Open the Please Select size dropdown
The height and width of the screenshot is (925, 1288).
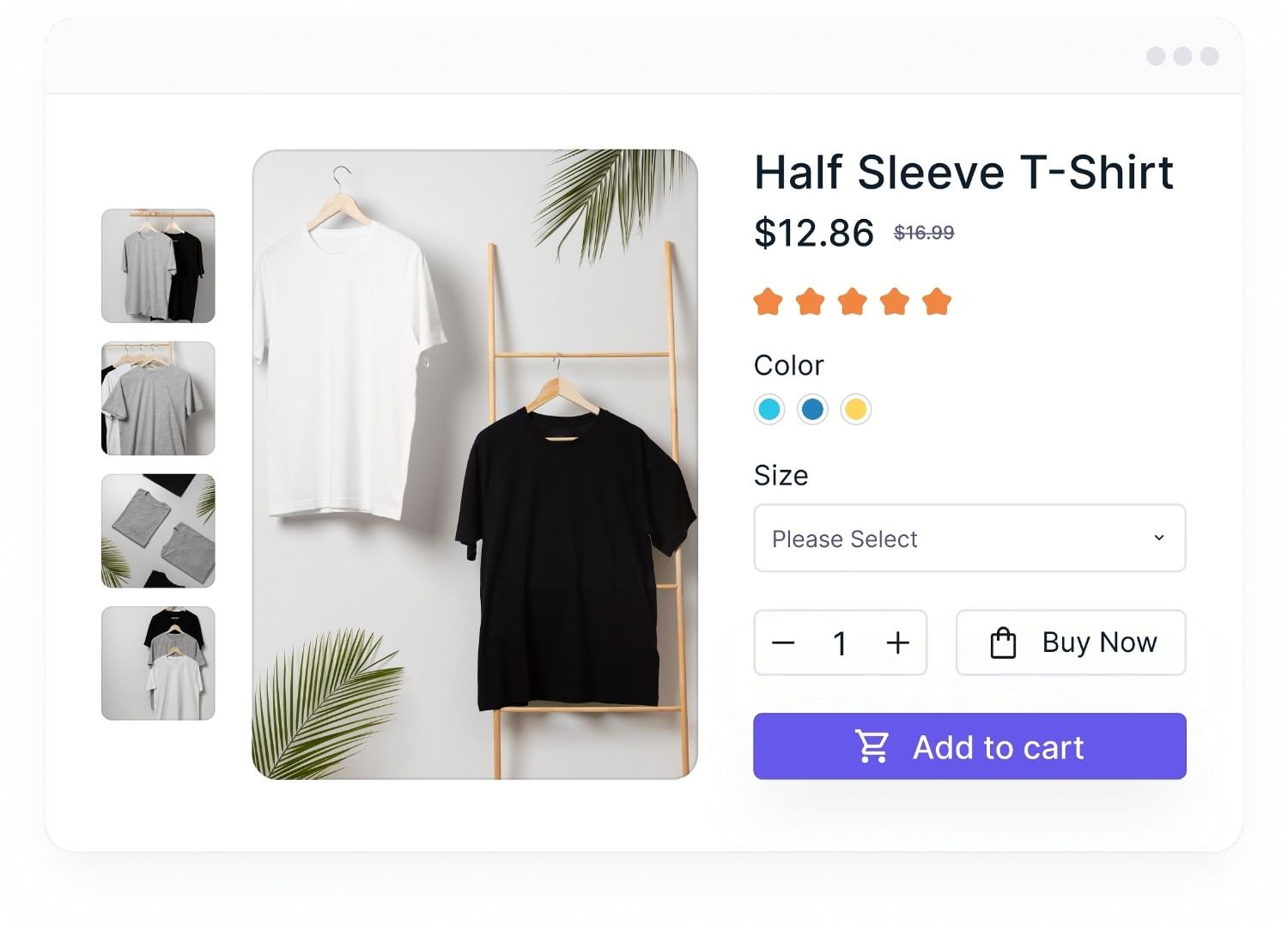coord(969,539)
